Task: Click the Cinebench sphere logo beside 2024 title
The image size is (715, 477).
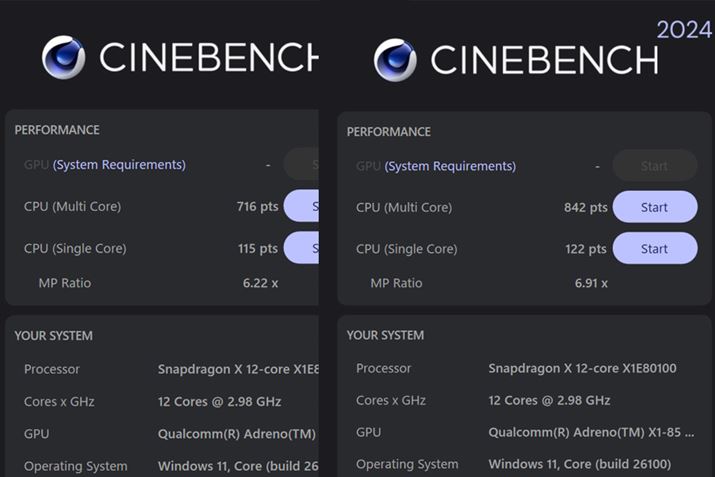Action: (x=395, y=59)
